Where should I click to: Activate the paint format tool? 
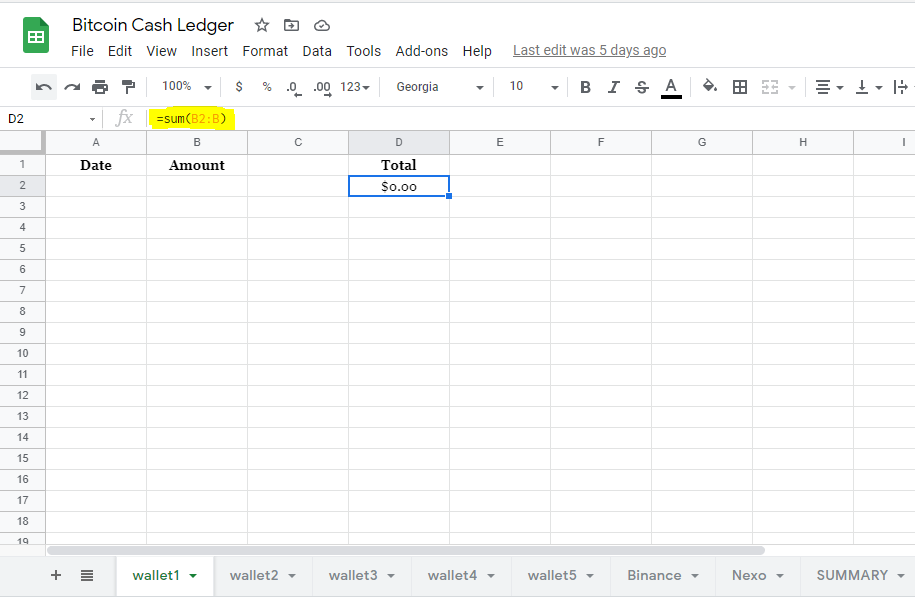pos(128,87)
